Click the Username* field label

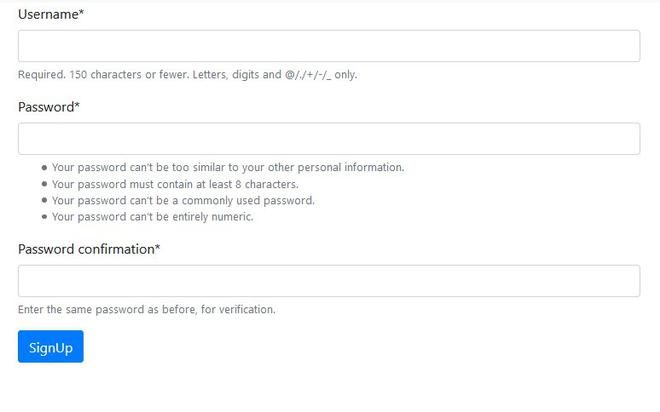point(51,14)
